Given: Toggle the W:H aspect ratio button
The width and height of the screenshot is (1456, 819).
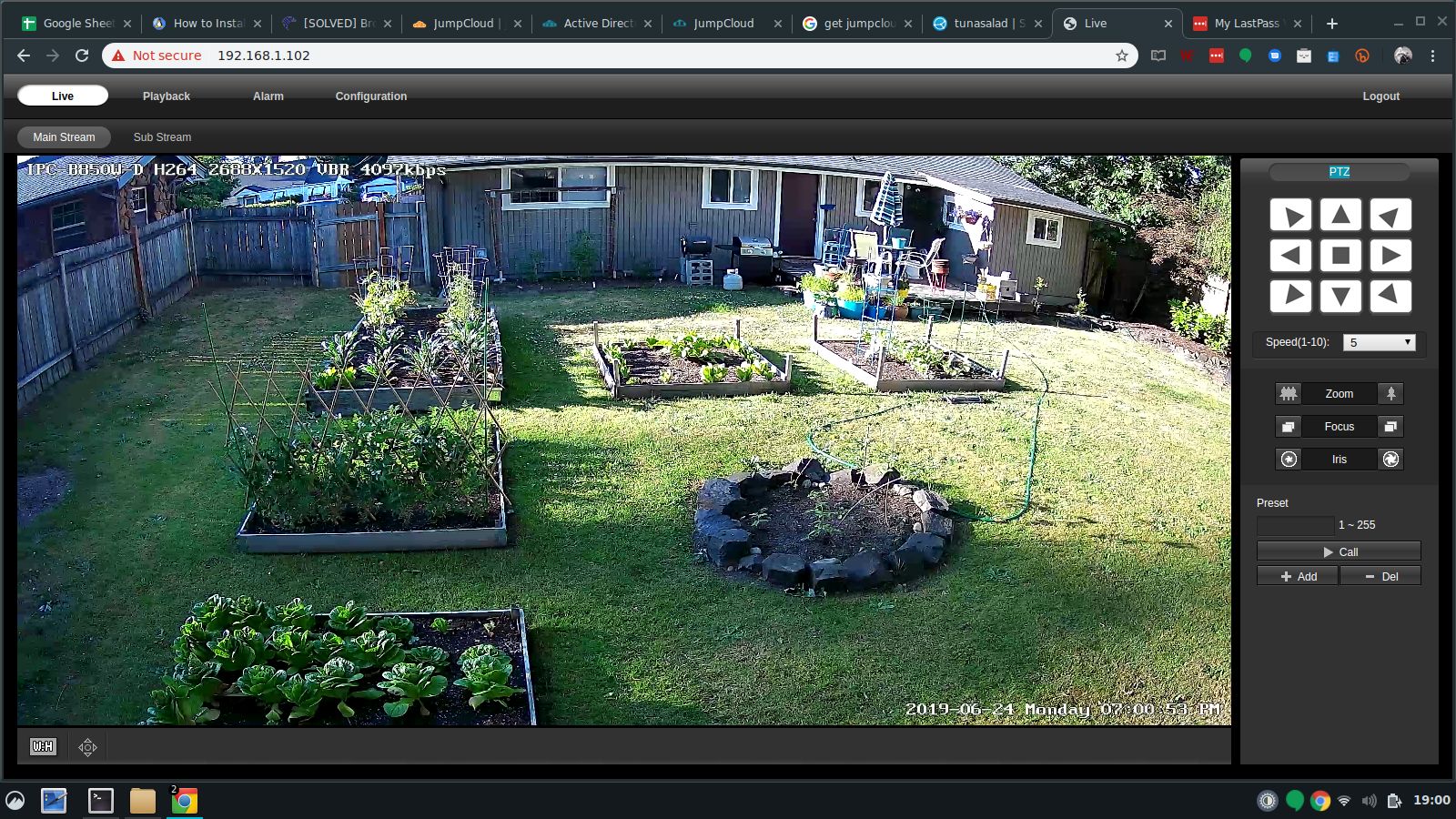Looking at the screenshot, I should click(43, 747).
